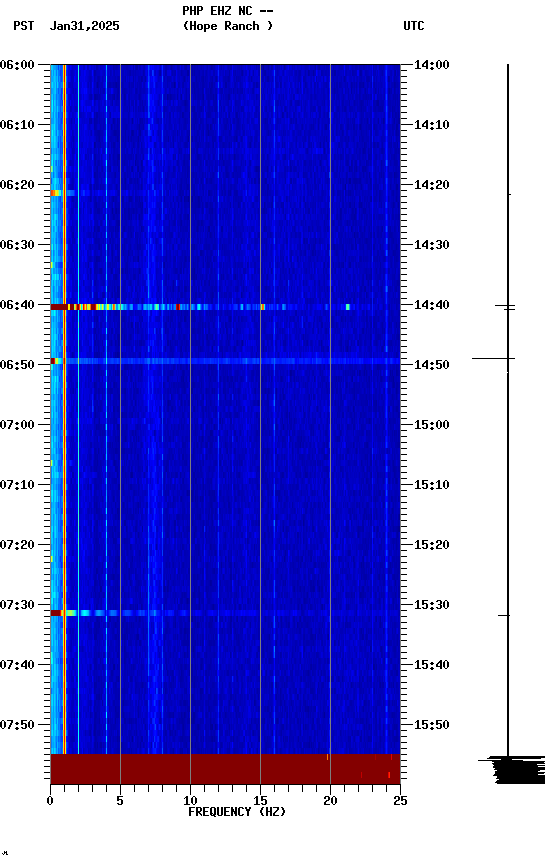The height and width of the screenshot is (864, 552).
Task: Click the 07:50 PST time label
Action: (x=17, y=726)
